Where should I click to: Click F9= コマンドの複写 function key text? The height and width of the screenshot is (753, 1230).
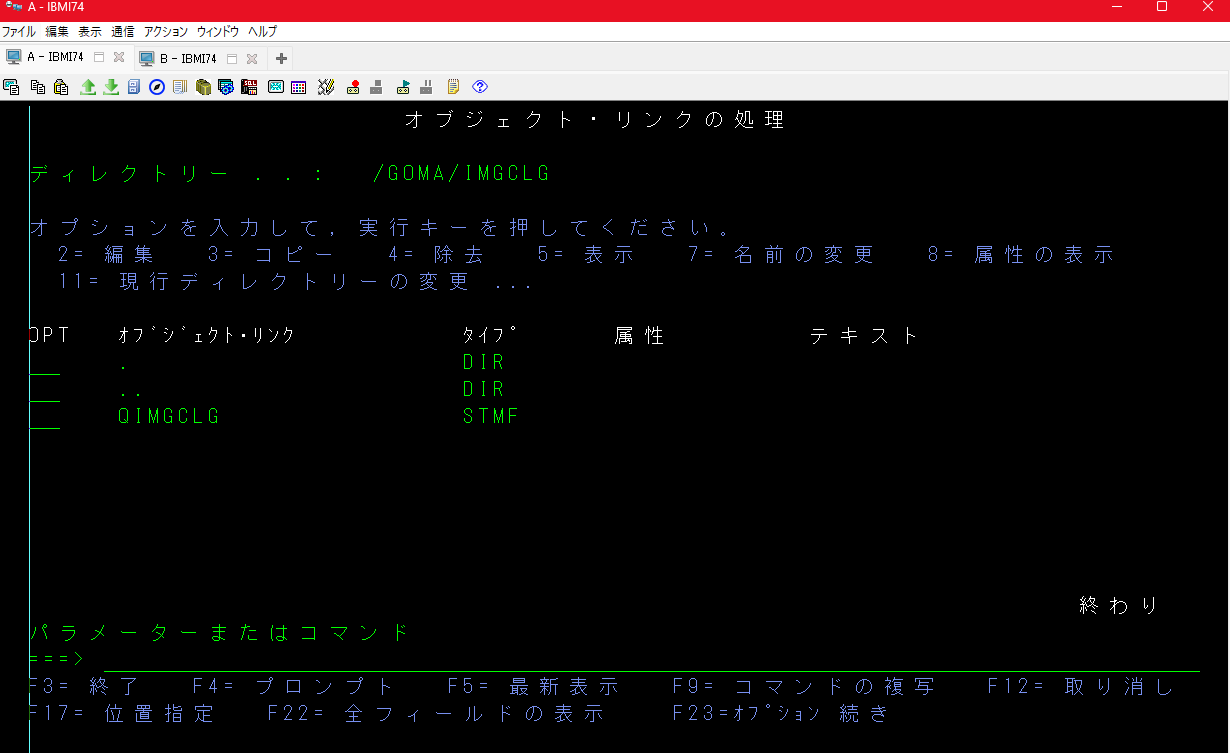804,687
